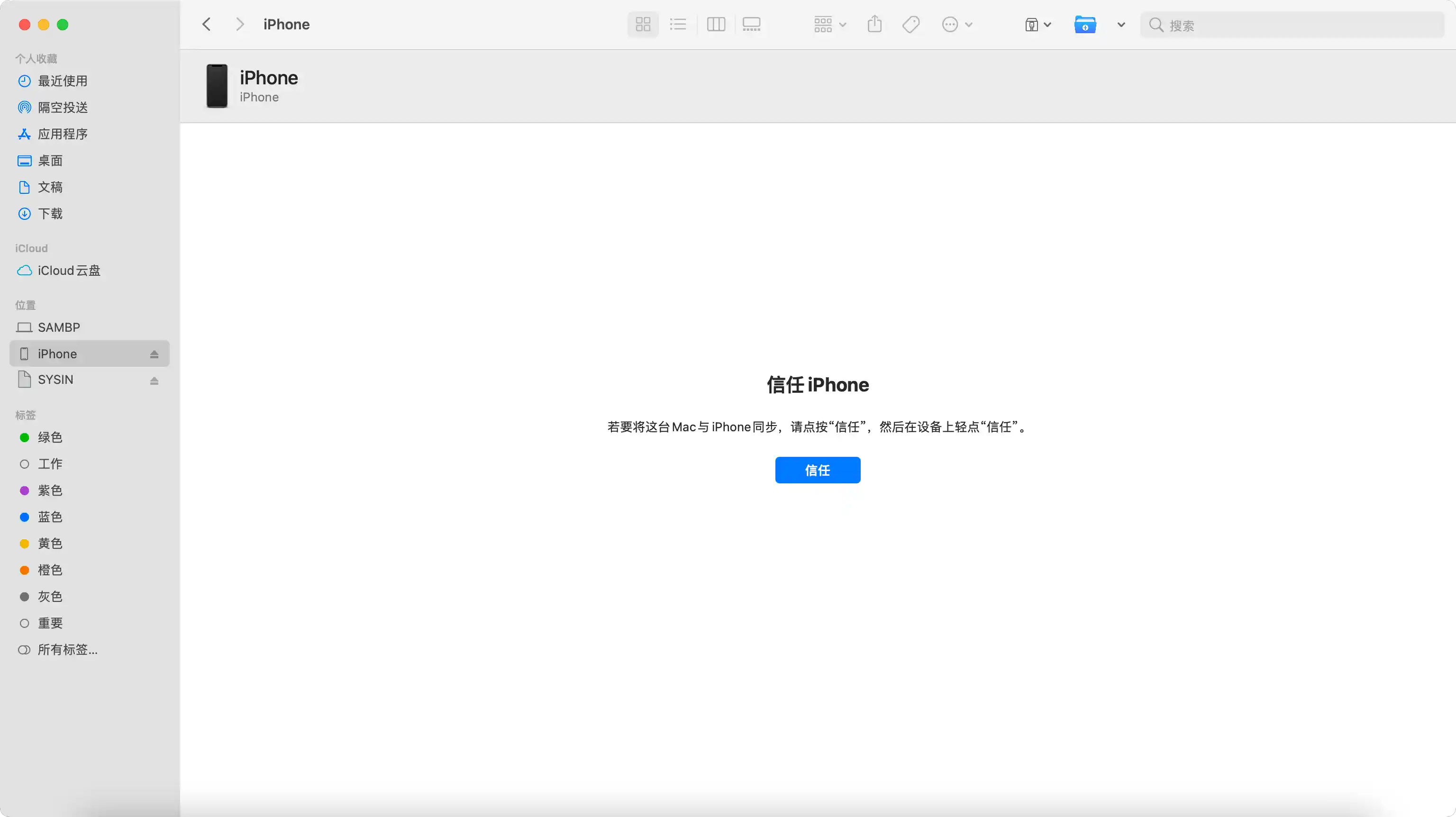This screenshot has width=1456, height=817.
Task: Click the tag icon in toolbar
Action: point(910,24)
